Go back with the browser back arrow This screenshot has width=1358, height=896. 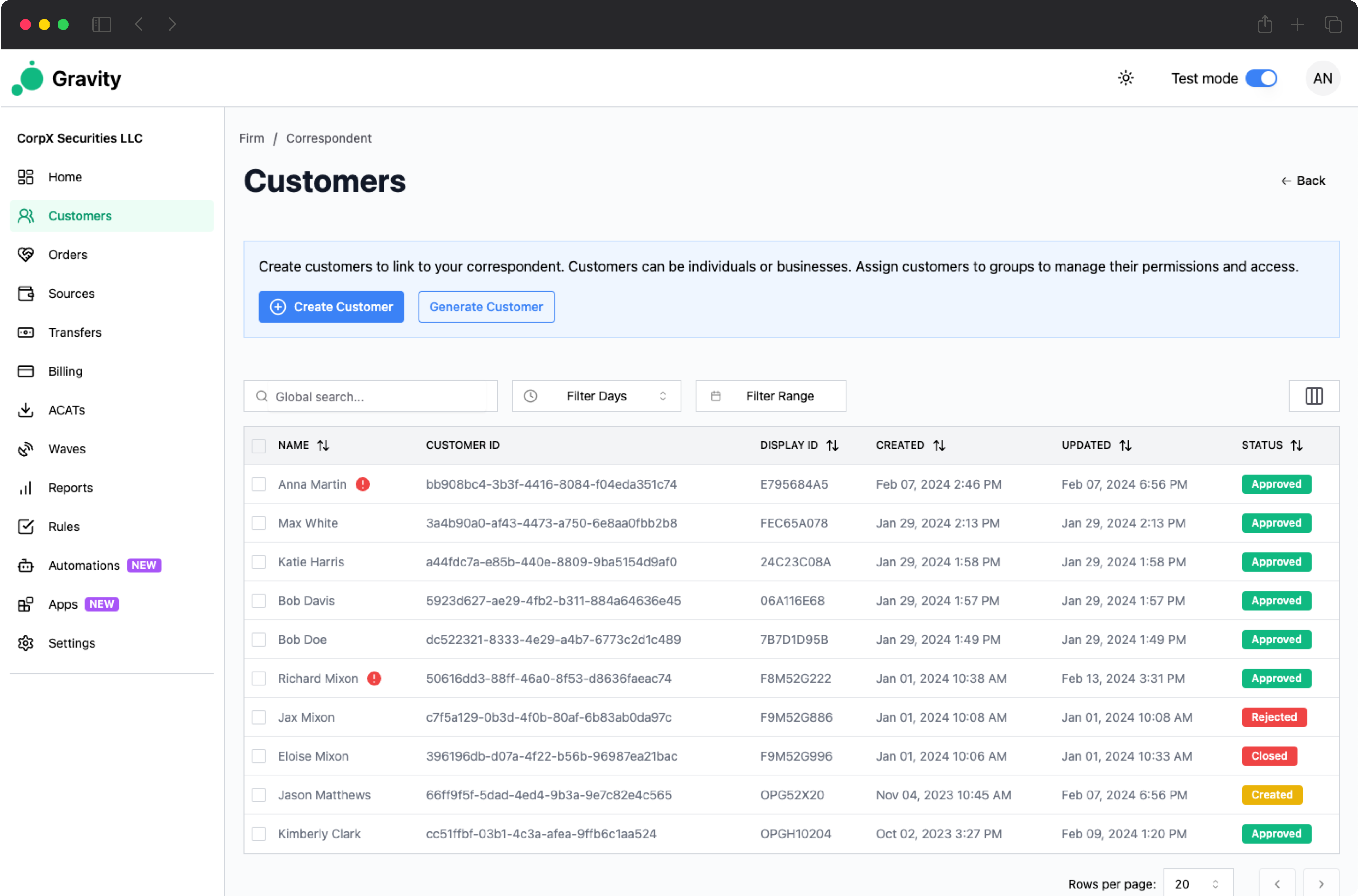[x=139, y=24]
